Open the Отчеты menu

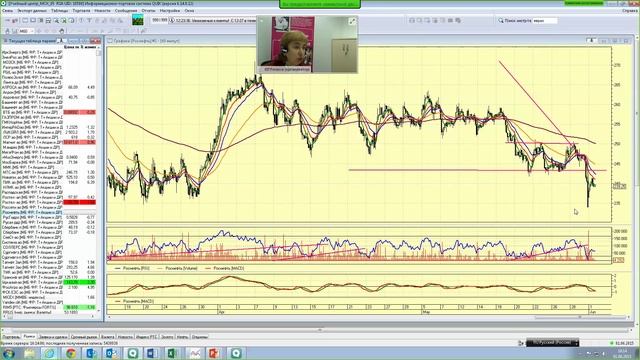click(x=148, y=11)
